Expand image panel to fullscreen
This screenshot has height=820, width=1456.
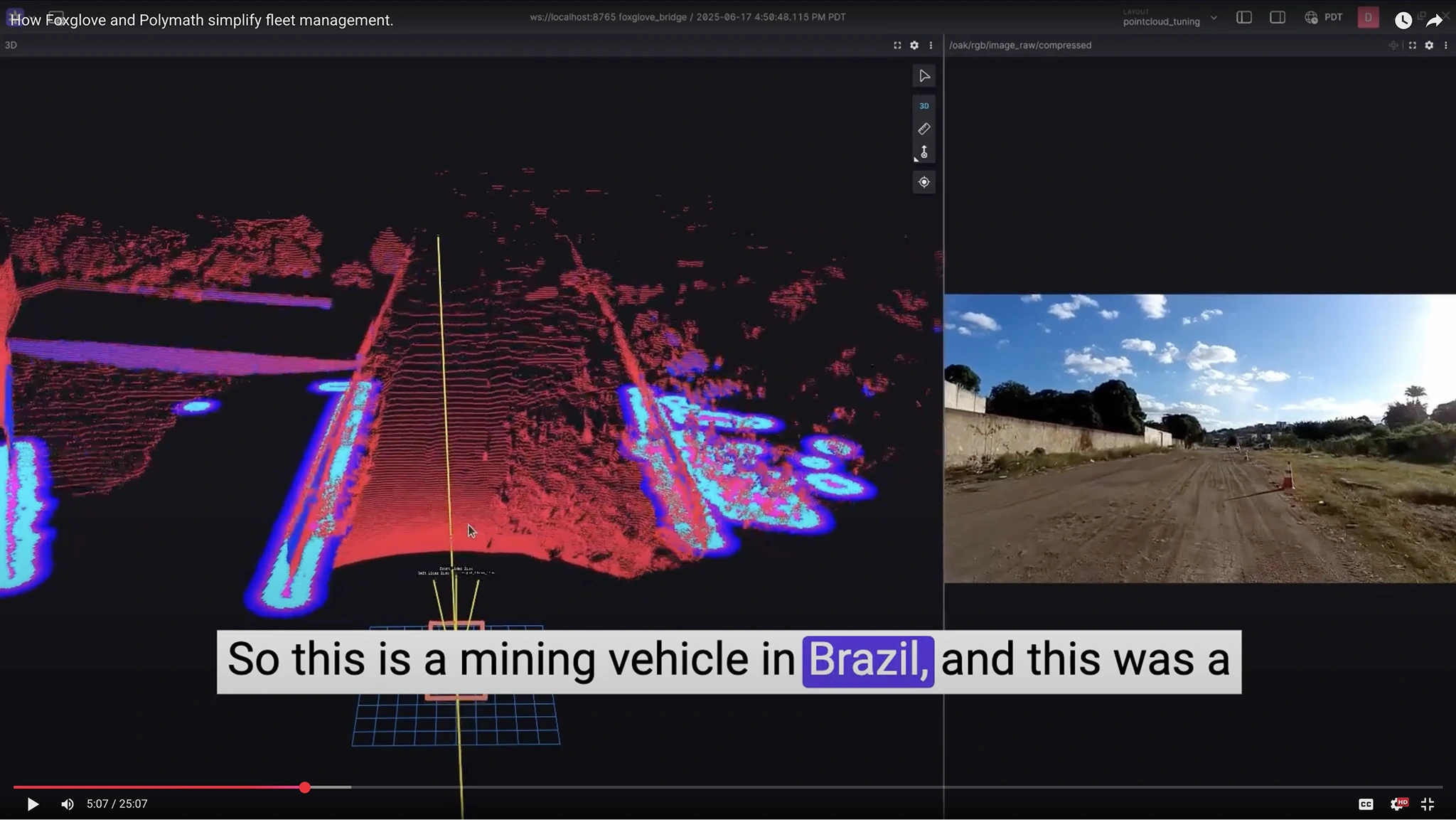coord(1412,46)
